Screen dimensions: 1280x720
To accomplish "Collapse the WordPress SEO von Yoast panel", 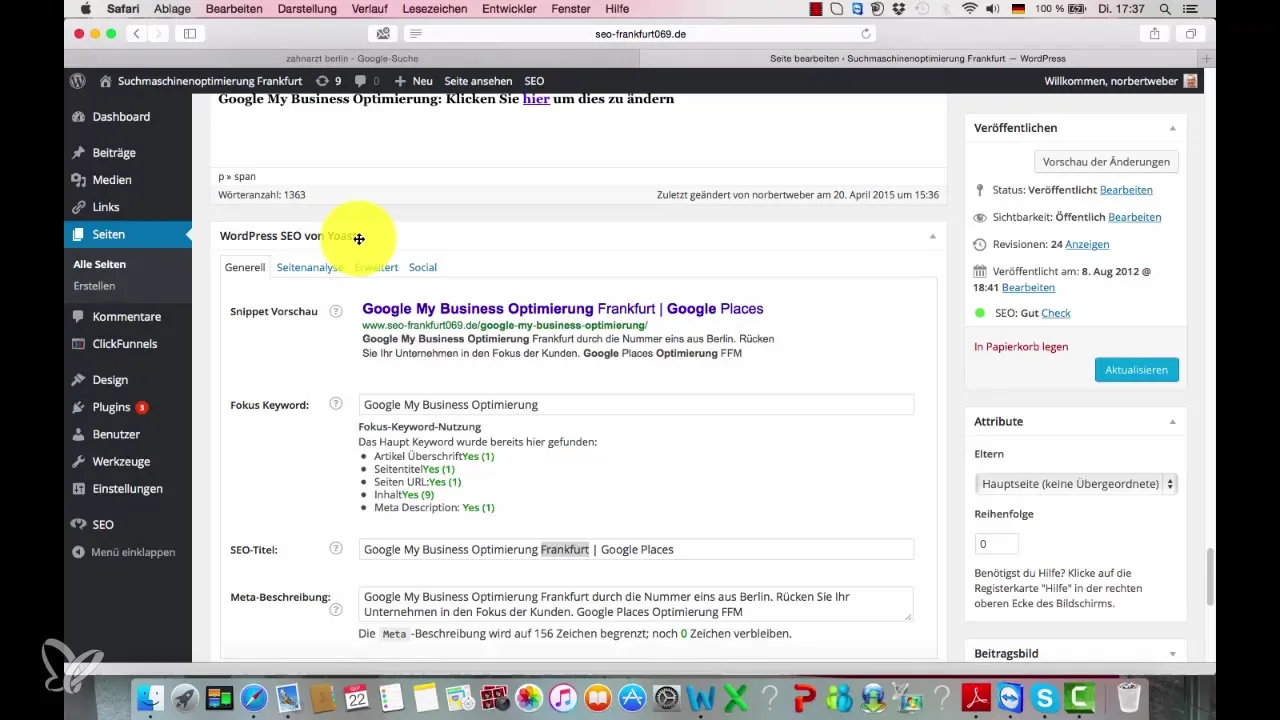I will click(932, 237).
